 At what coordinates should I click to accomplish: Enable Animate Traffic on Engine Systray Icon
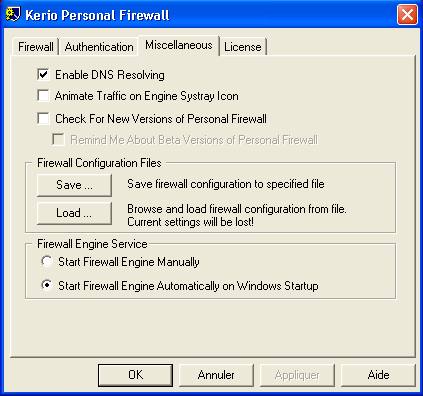tap(43, 96)
